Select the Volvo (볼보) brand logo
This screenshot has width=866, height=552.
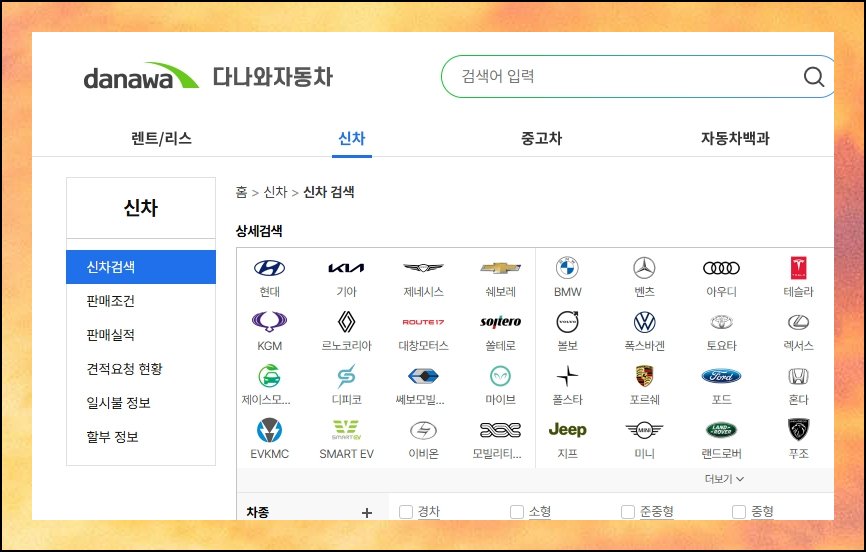(567, 322)
